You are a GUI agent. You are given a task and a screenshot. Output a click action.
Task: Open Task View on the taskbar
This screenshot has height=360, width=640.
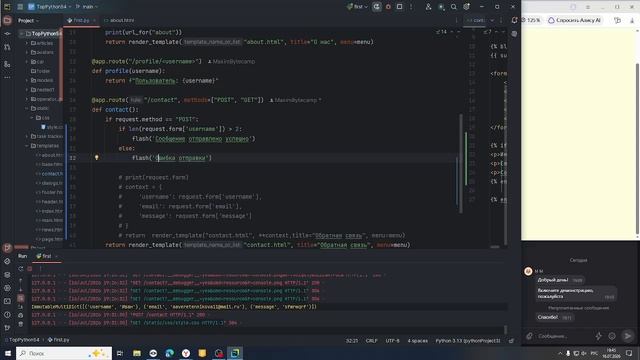(120, 353)
